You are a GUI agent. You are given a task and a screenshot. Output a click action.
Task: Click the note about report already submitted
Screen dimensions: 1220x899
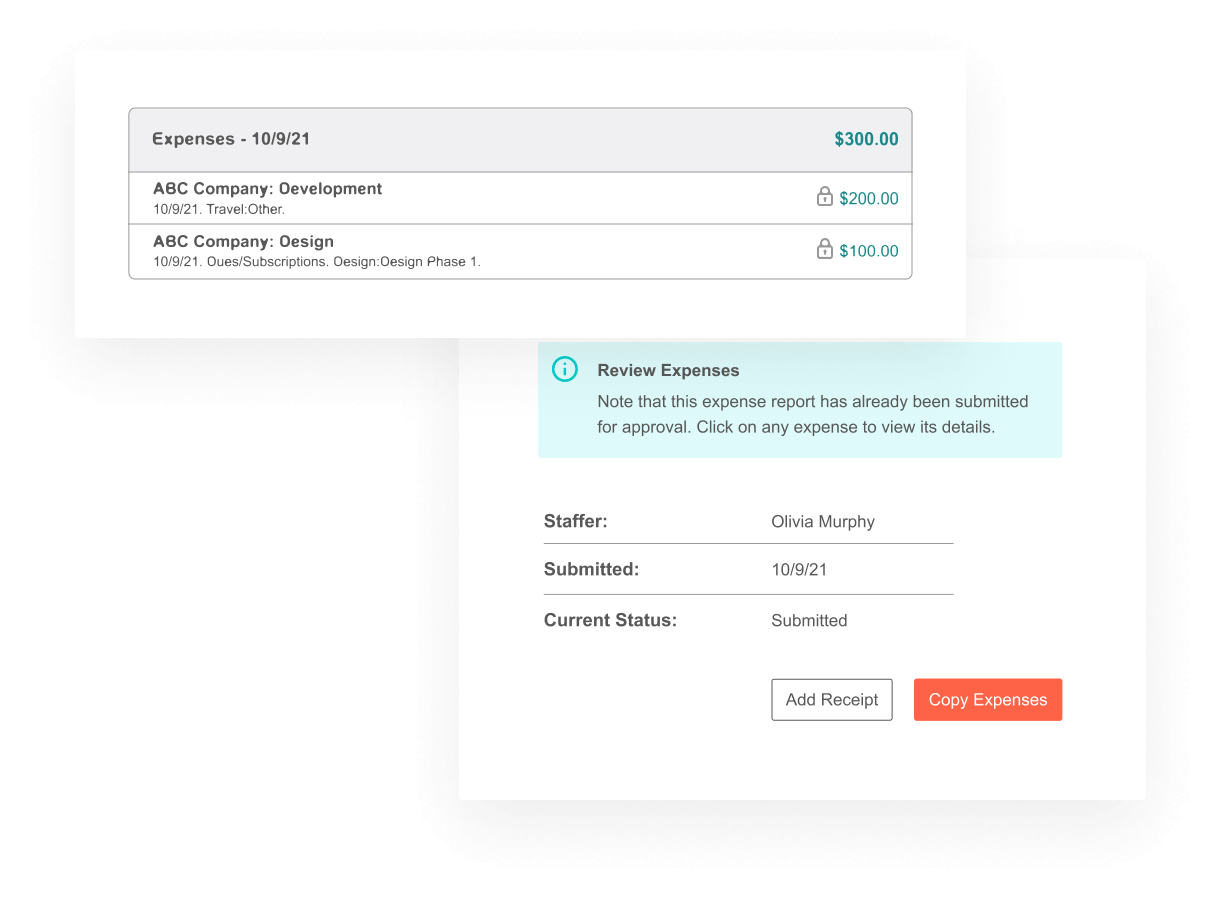813,414
